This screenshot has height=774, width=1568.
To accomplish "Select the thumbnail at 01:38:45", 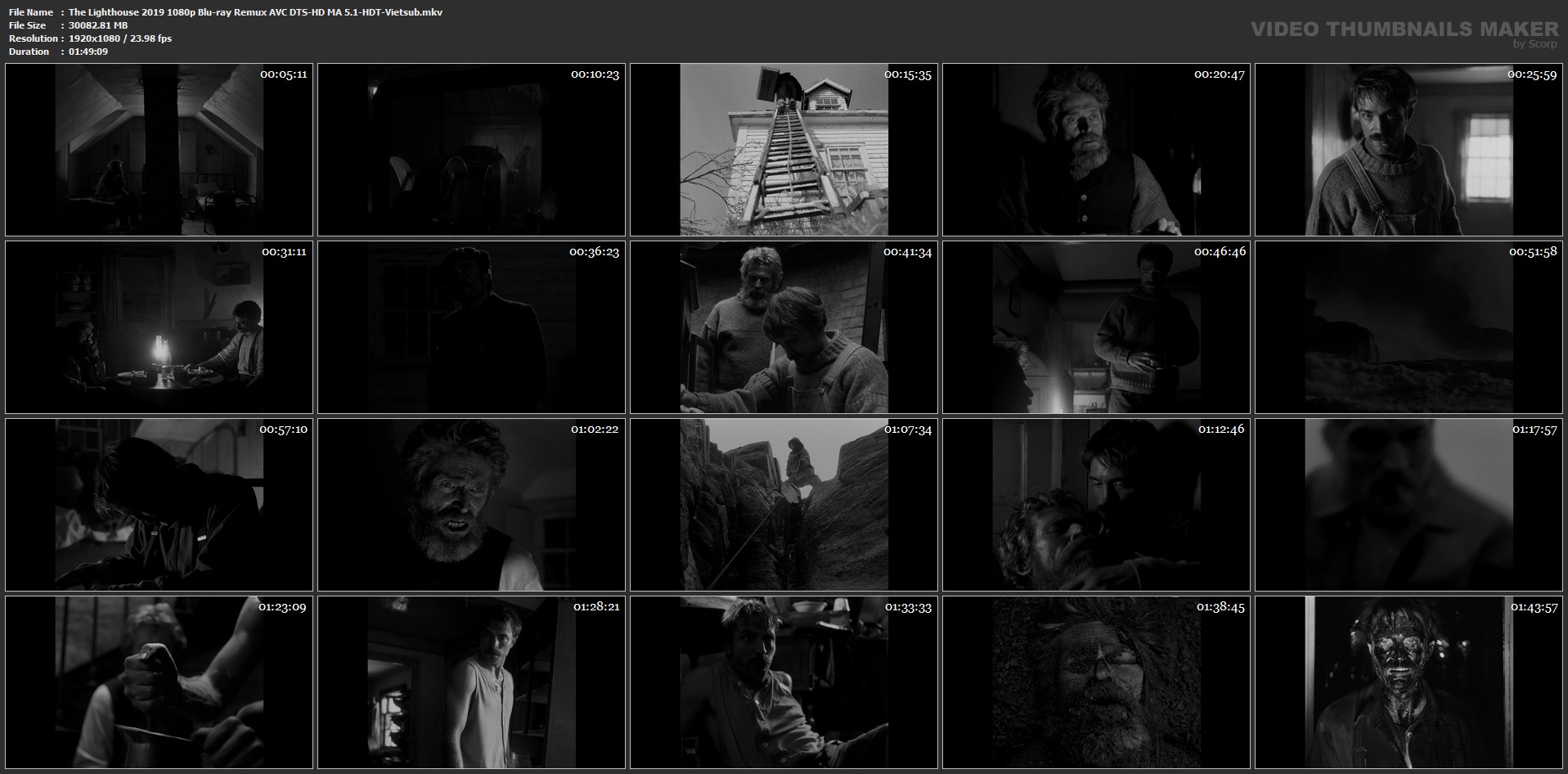I will click(x=1096, y=682).
